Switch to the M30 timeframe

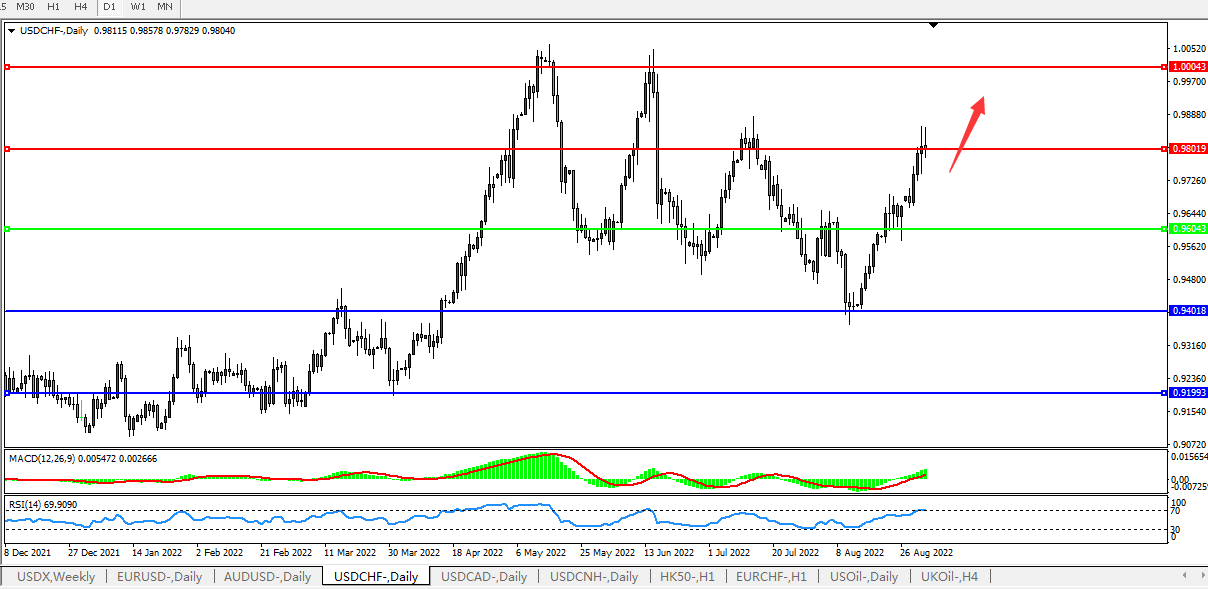[x=27, y=7]
